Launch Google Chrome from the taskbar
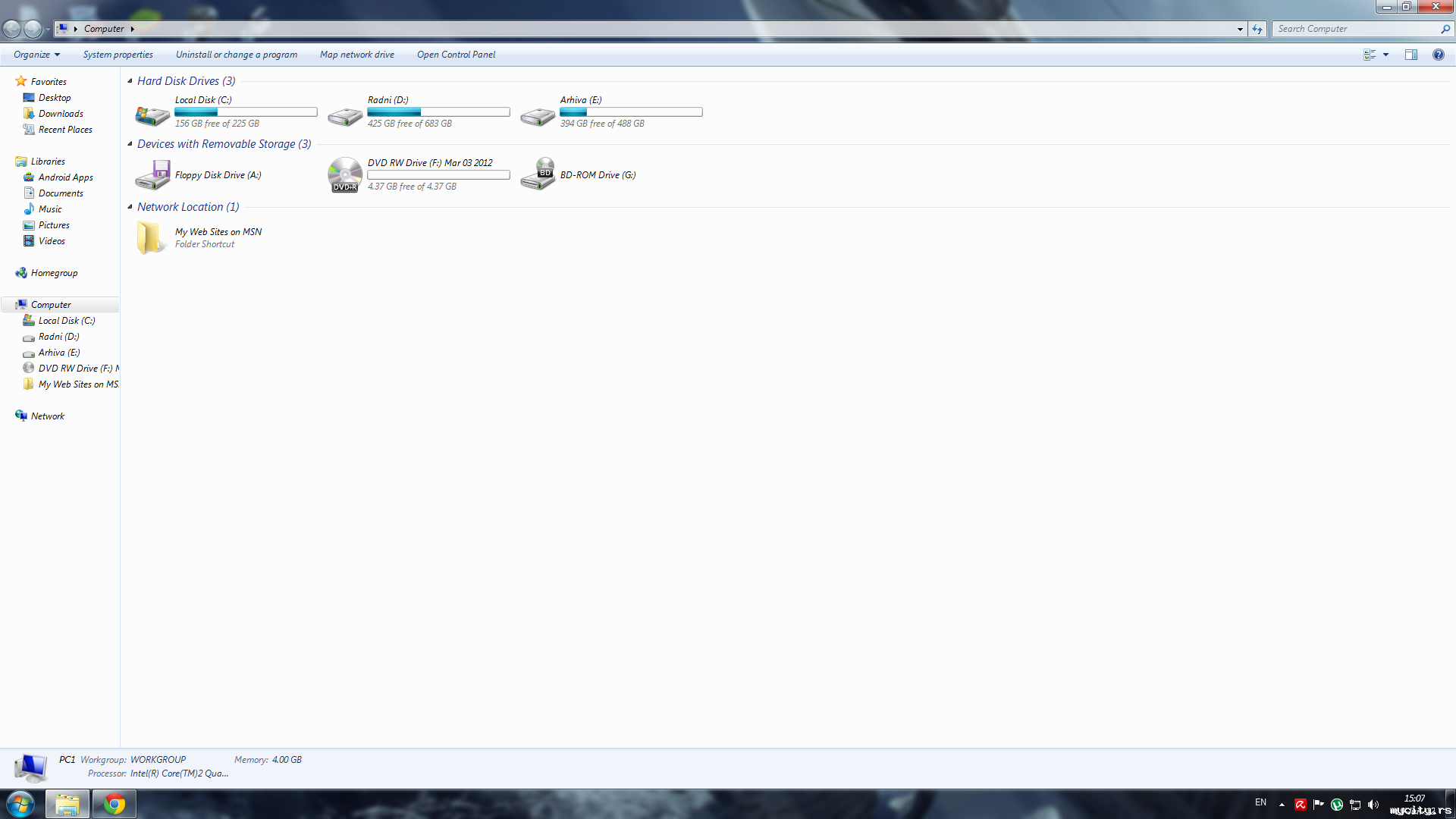 coord(115,804)
